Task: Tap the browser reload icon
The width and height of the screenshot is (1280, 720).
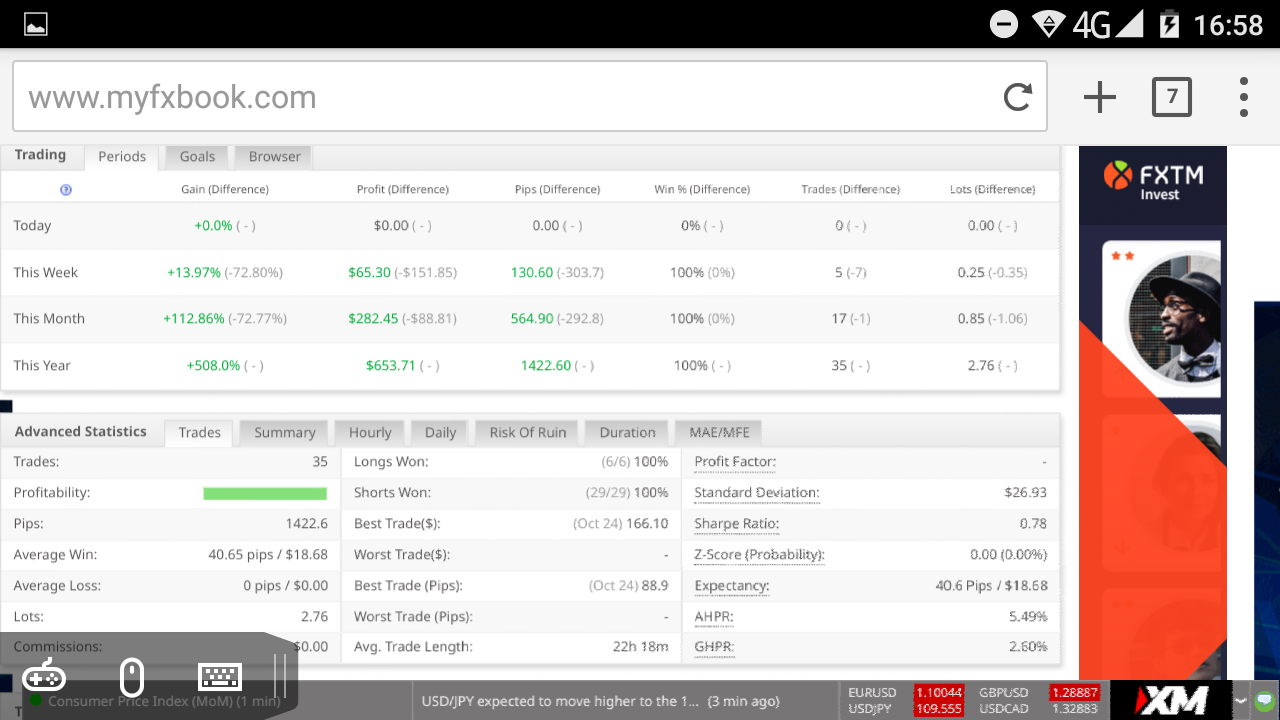Action: pyautogui.click(x=1018, y=97)
